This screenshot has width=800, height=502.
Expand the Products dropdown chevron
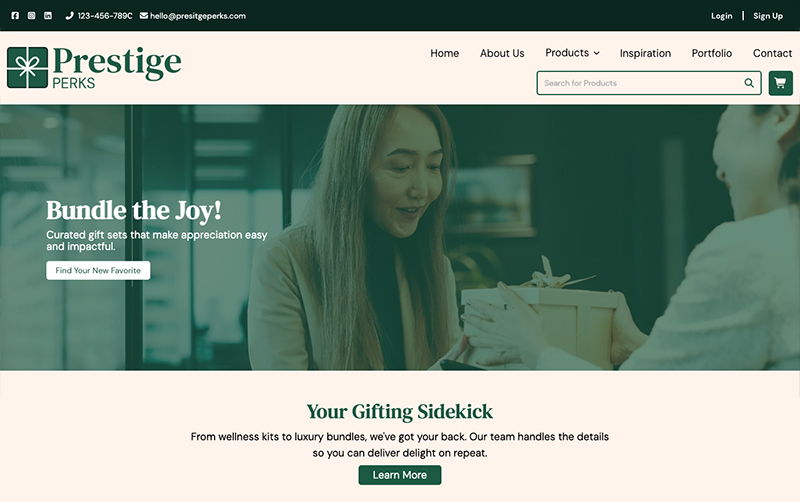click(x=596, y=53)
